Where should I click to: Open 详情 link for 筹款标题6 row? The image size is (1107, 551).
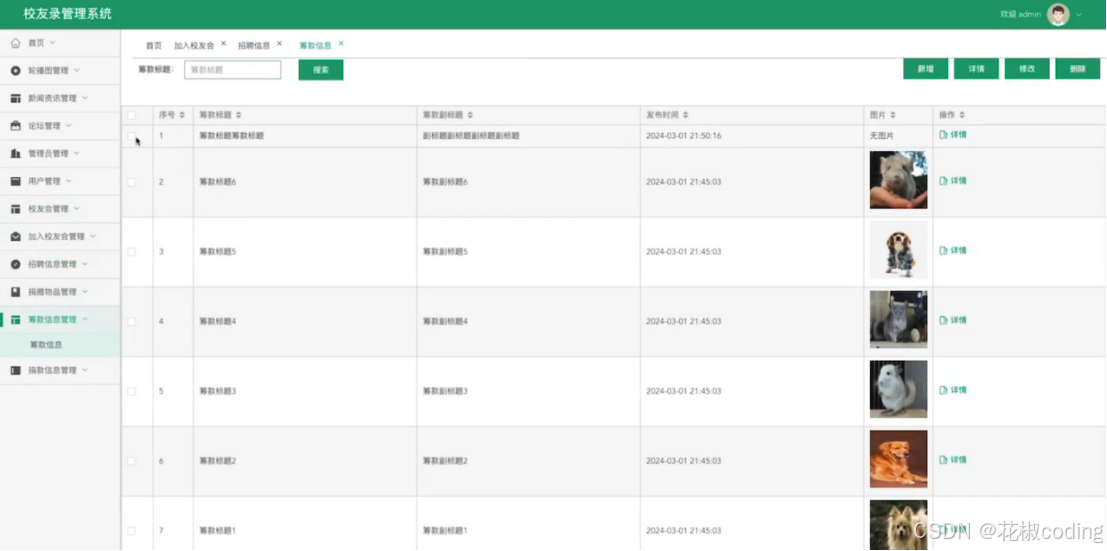(953, 181)
